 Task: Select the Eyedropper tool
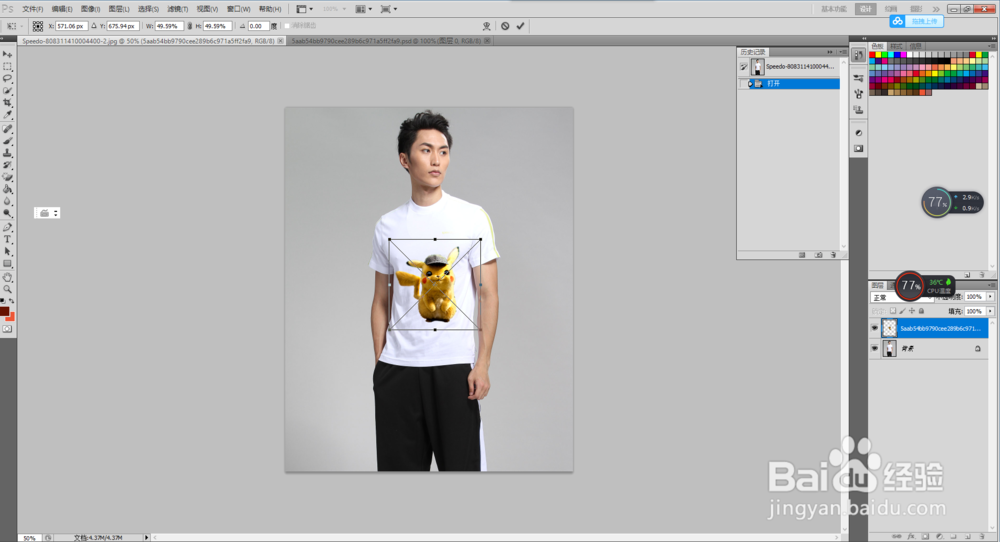8,115
